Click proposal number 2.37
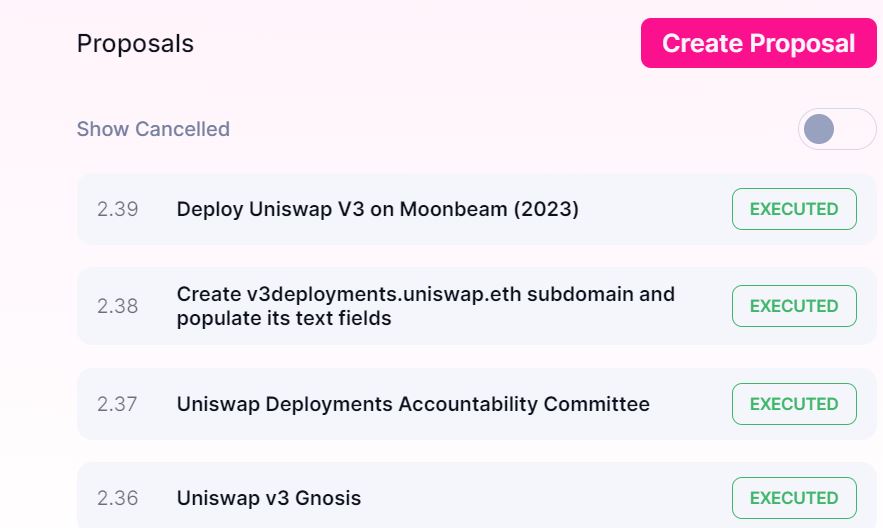Viewport: 883px width, 528px height. [118, 404]
